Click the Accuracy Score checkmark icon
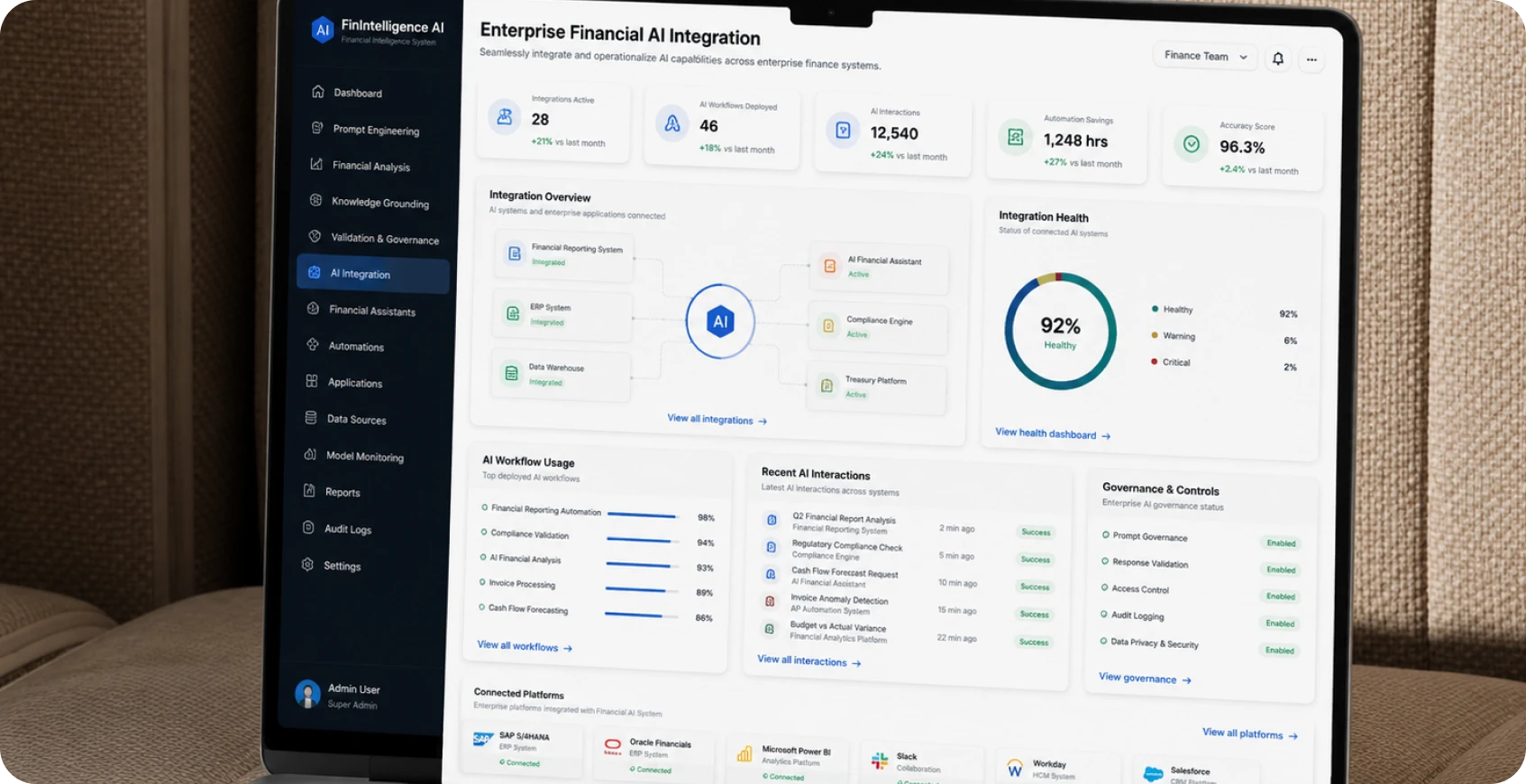The width and height of the screenshot is (1526, 784). (1192, 144)
